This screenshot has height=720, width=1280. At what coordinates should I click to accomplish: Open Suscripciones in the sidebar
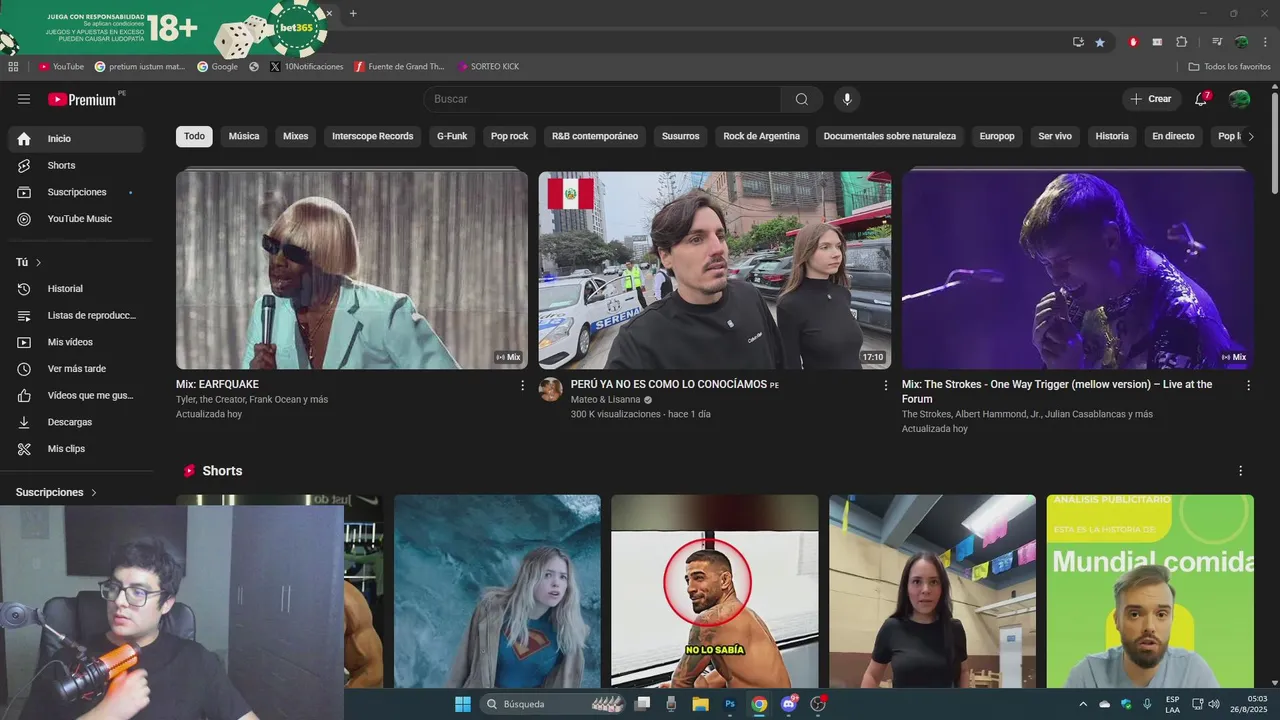(76, 192)
